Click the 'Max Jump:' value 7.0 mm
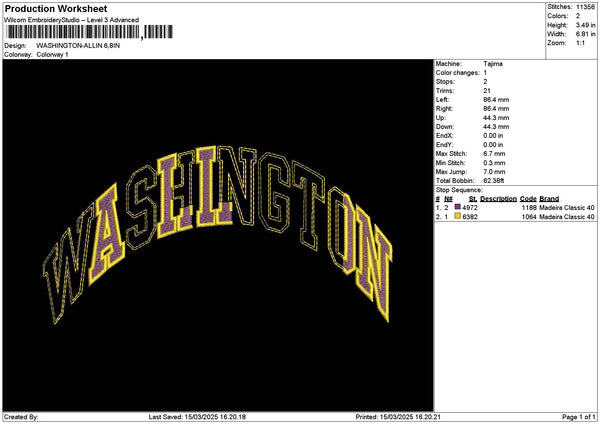Screen dimensions: 600x424 tap(494, 172)
